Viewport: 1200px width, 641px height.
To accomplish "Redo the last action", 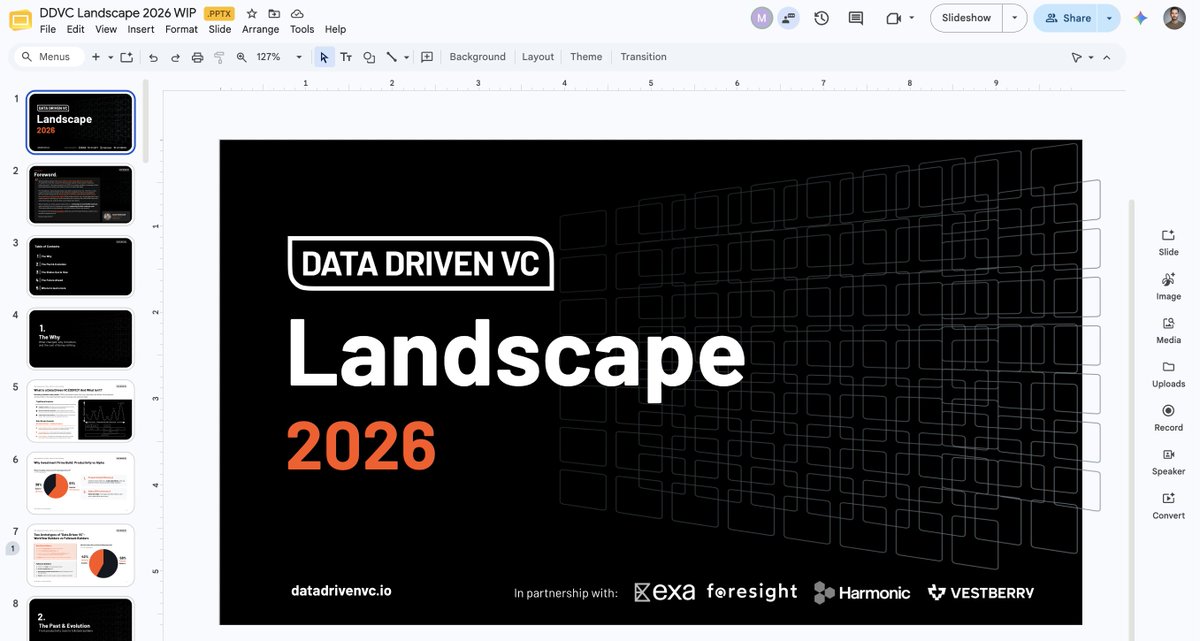I will pyautogui.click(x=175, y=57).
